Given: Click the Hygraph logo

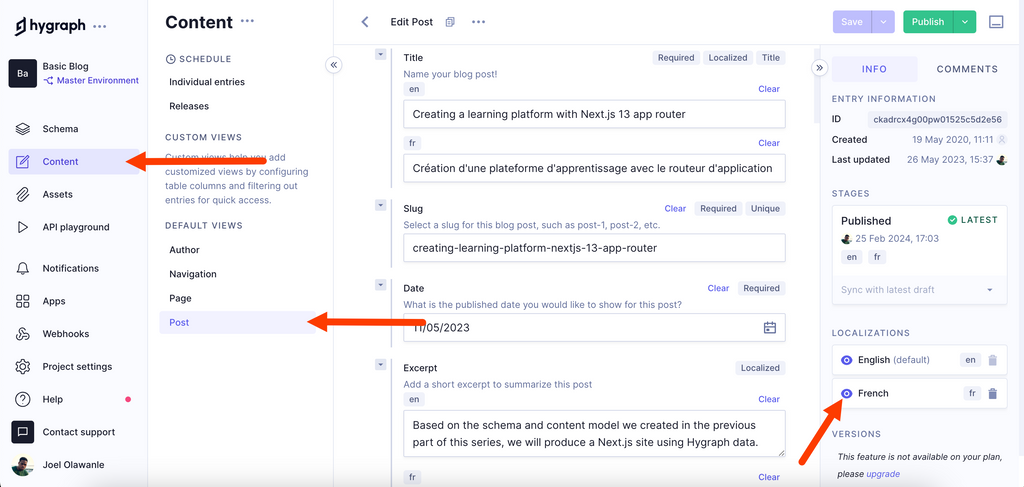Looking at the screenshot, I should coord(50,26).
